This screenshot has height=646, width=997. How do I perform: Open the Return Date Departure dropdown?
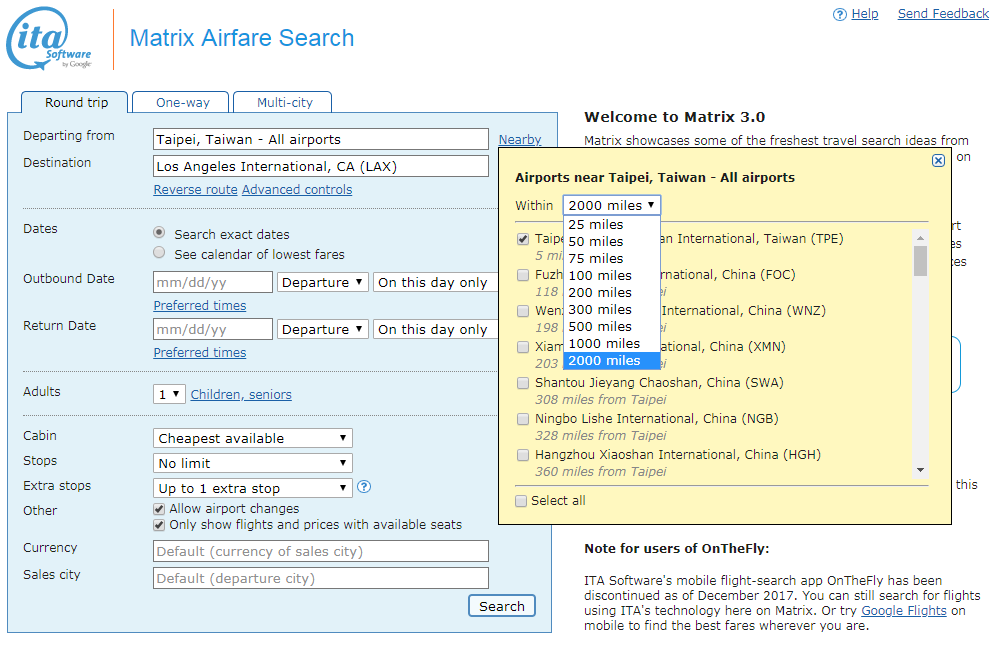click(x=322, y=329)
